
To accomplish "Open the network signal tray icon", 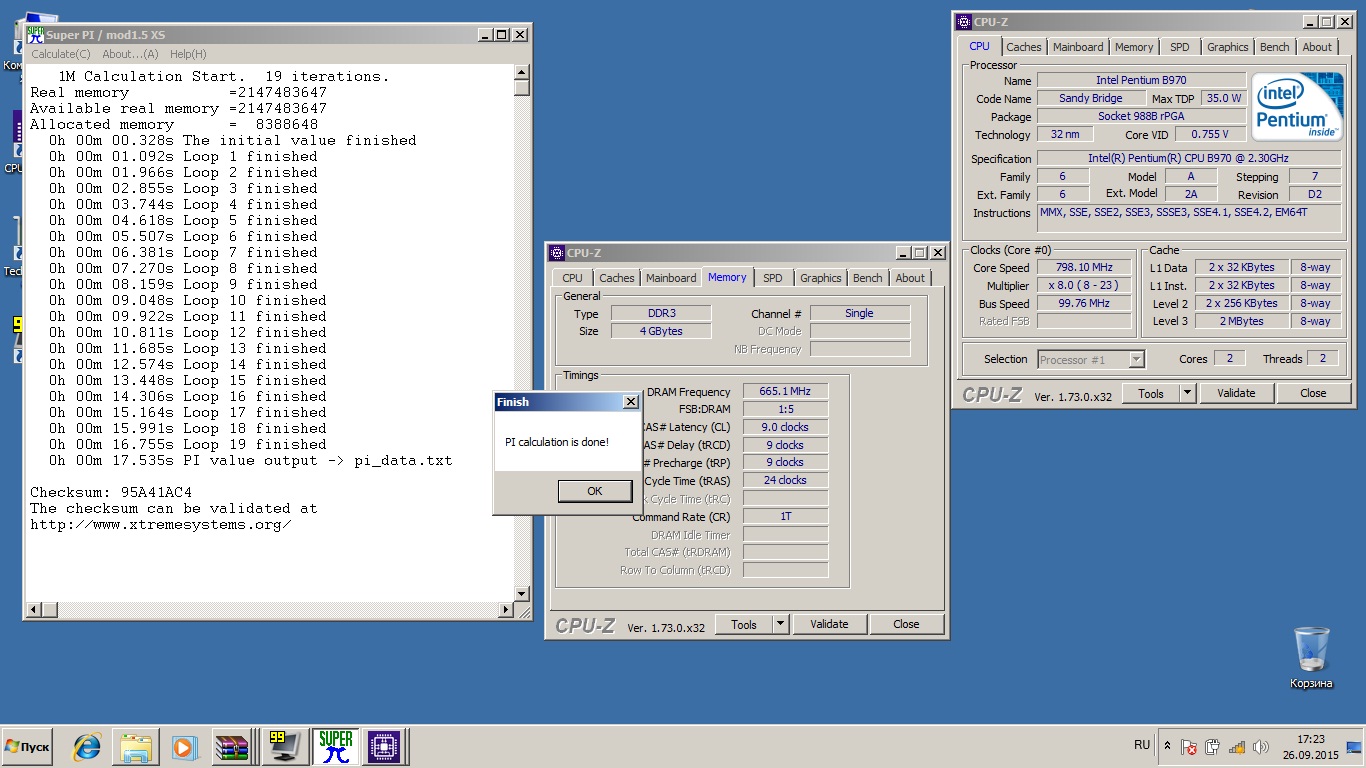I will coord(1237,747).
